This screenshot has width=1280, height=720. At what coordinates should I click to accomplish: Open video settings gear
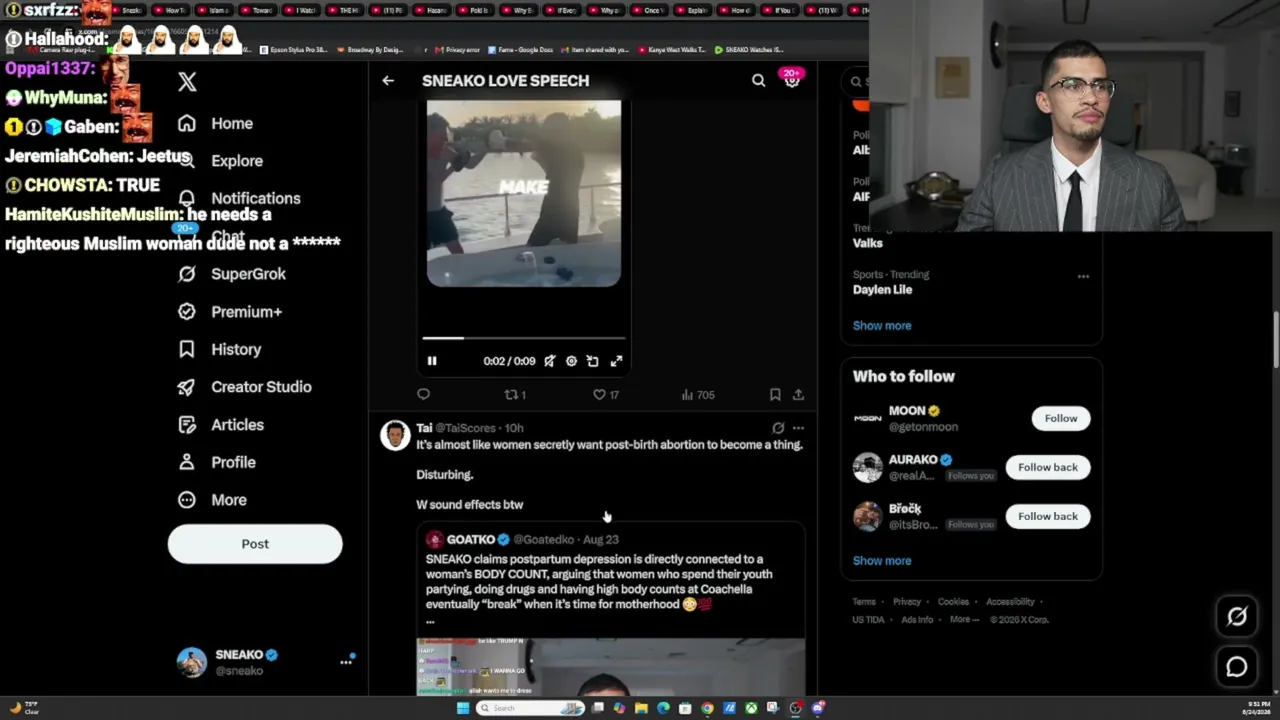(571, 361)
